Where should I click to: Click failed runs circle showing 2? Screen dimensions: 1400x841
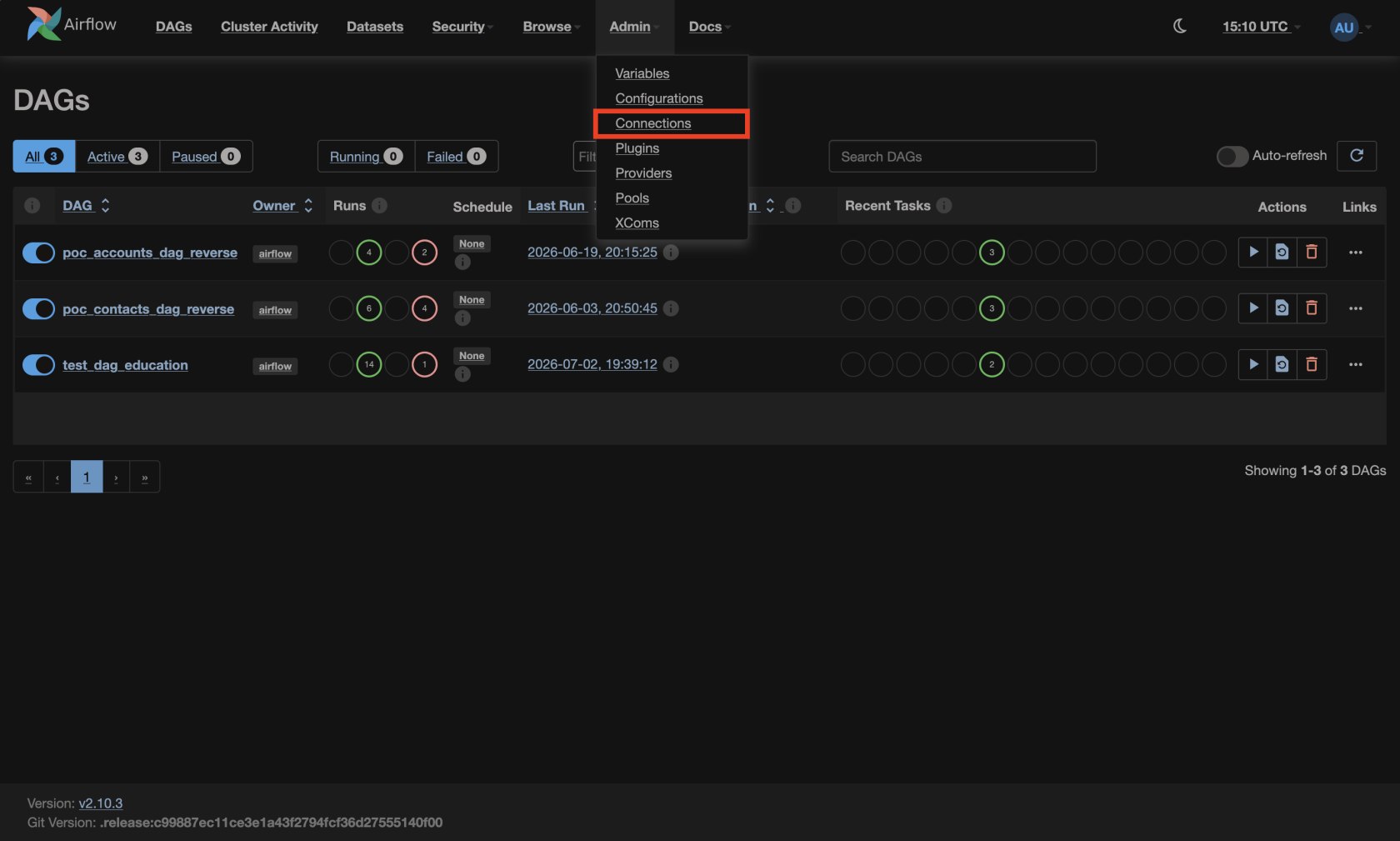425,252
